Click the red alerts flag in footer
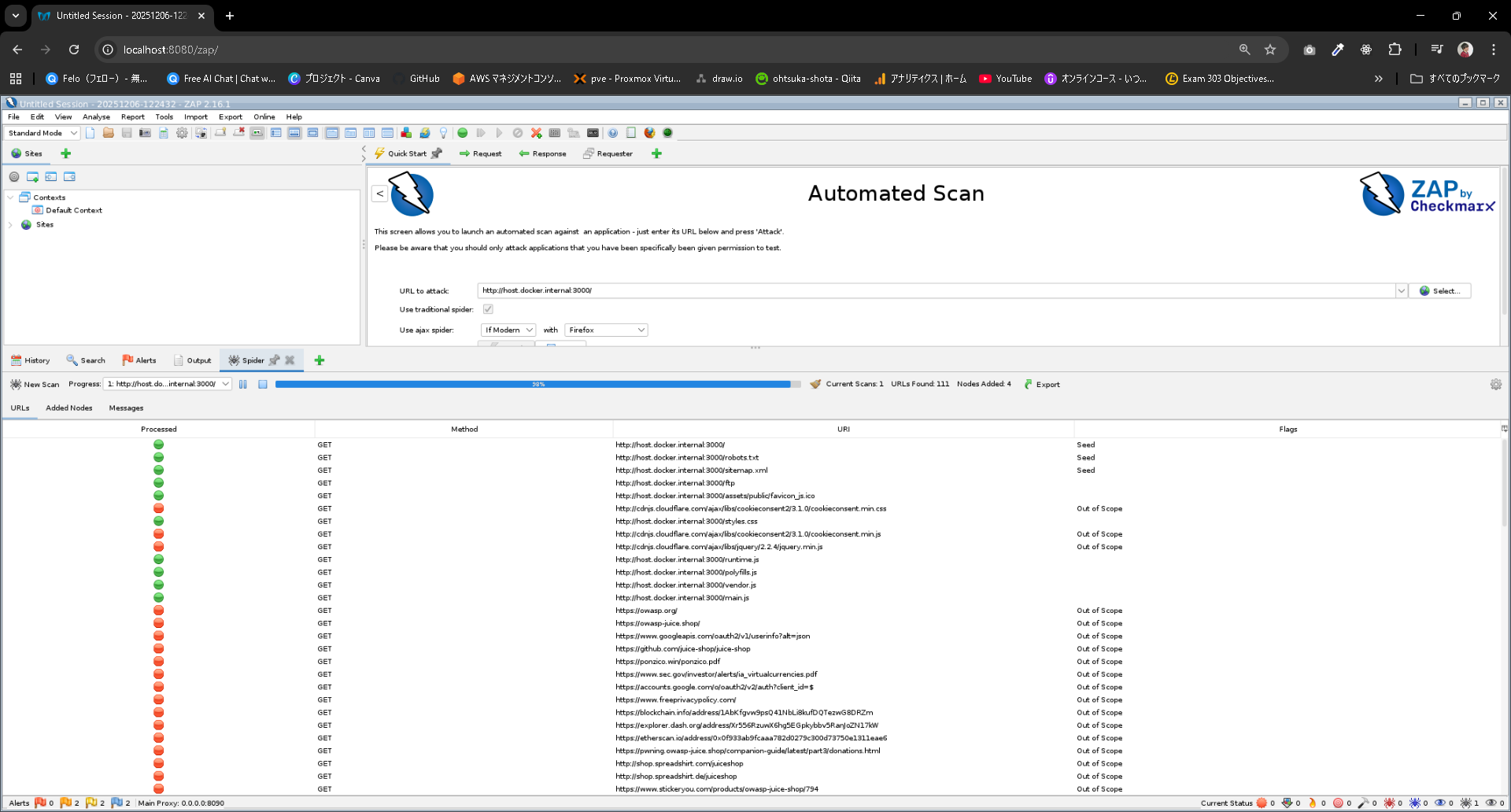 pyautogui.click(x=40, y=803)
